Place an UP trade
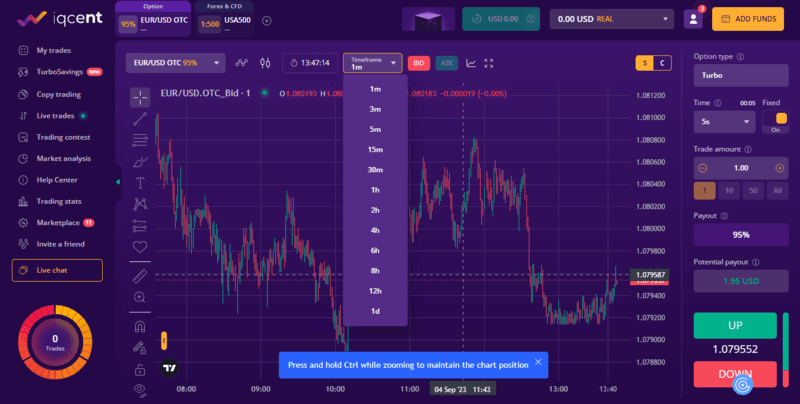 point(735,325)
